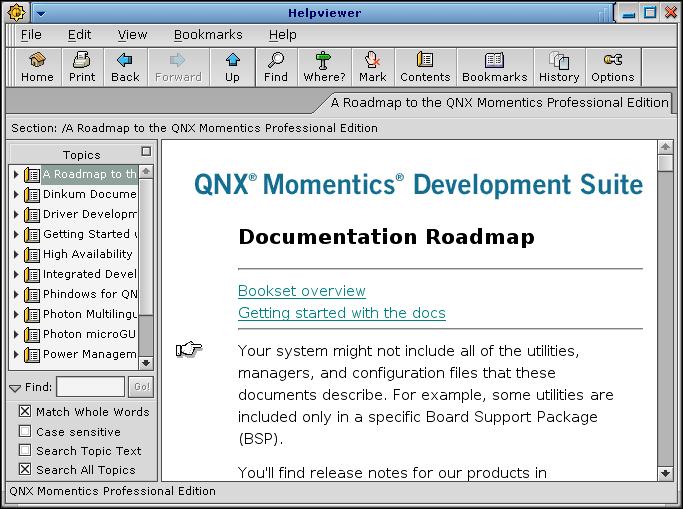683x509 pixels.
Task: Follow the Bookset overview link
Action: (302, 291)
